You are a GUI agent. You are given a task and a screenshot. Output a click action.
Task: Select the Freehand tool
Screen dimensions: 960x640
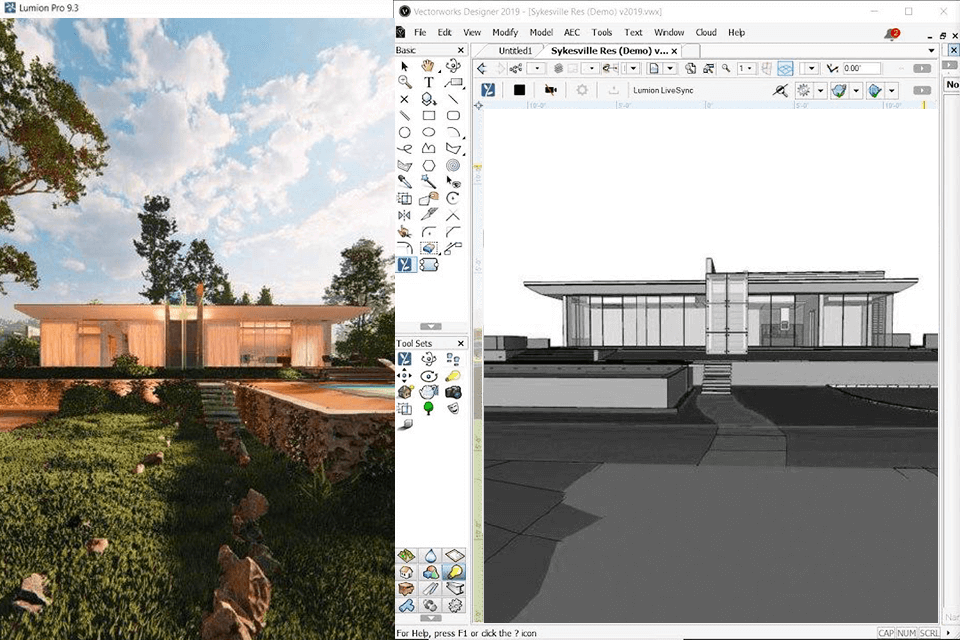click(404, 148)
